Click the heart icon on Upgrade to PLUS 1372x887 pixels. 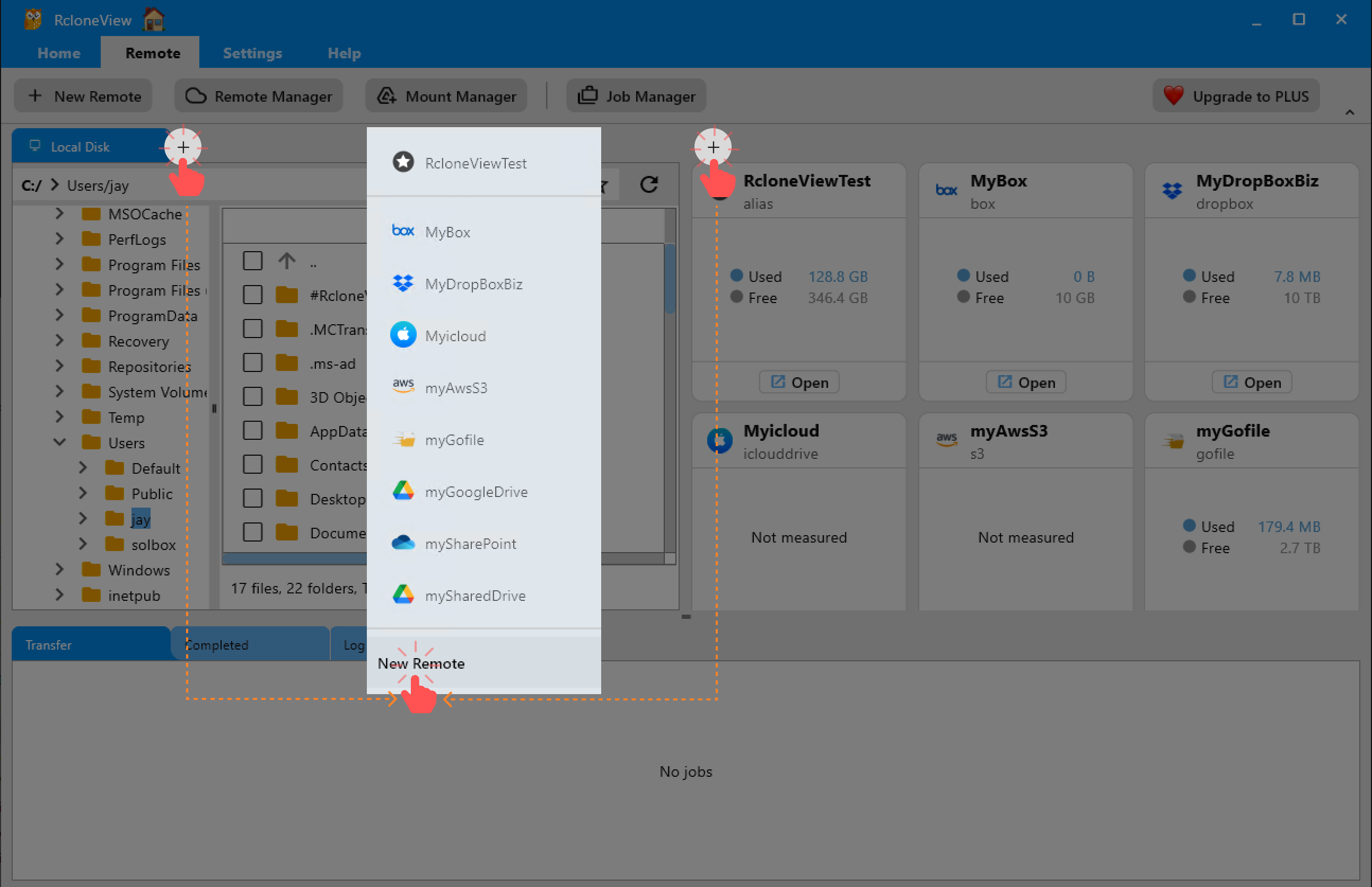(x=1173, y=95)
